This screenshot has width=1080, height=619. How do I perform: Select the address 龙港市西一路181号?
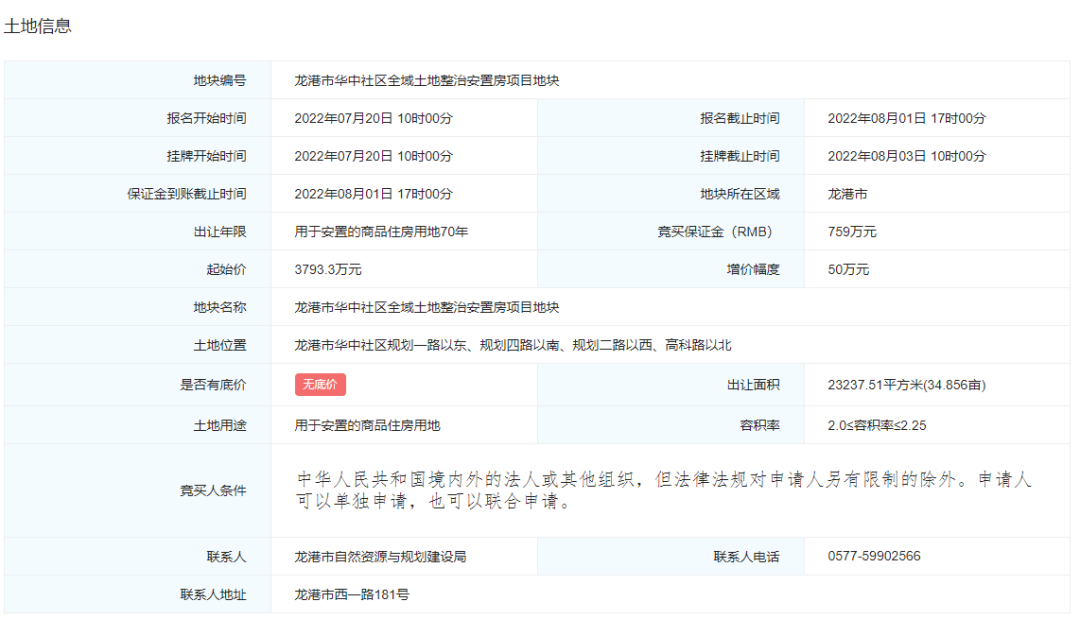pos(351,594)
